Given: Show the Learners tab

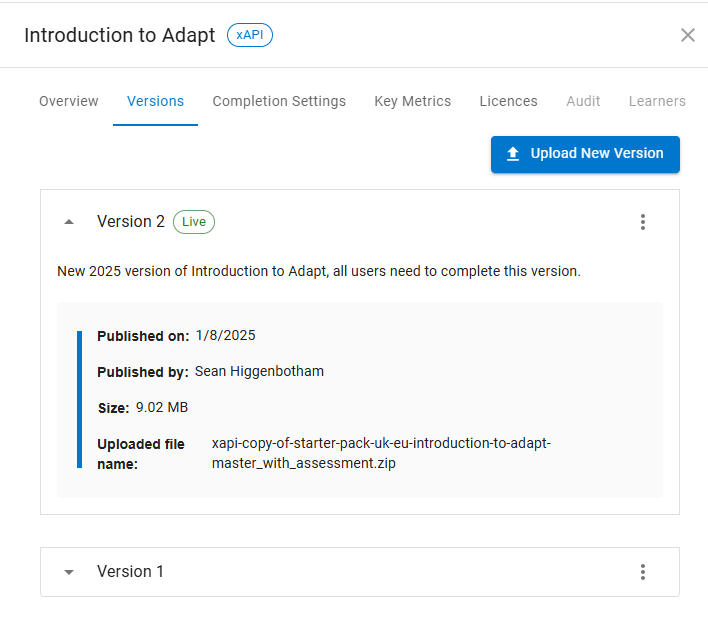Looking at the screenshot, I should click(657, 101).
